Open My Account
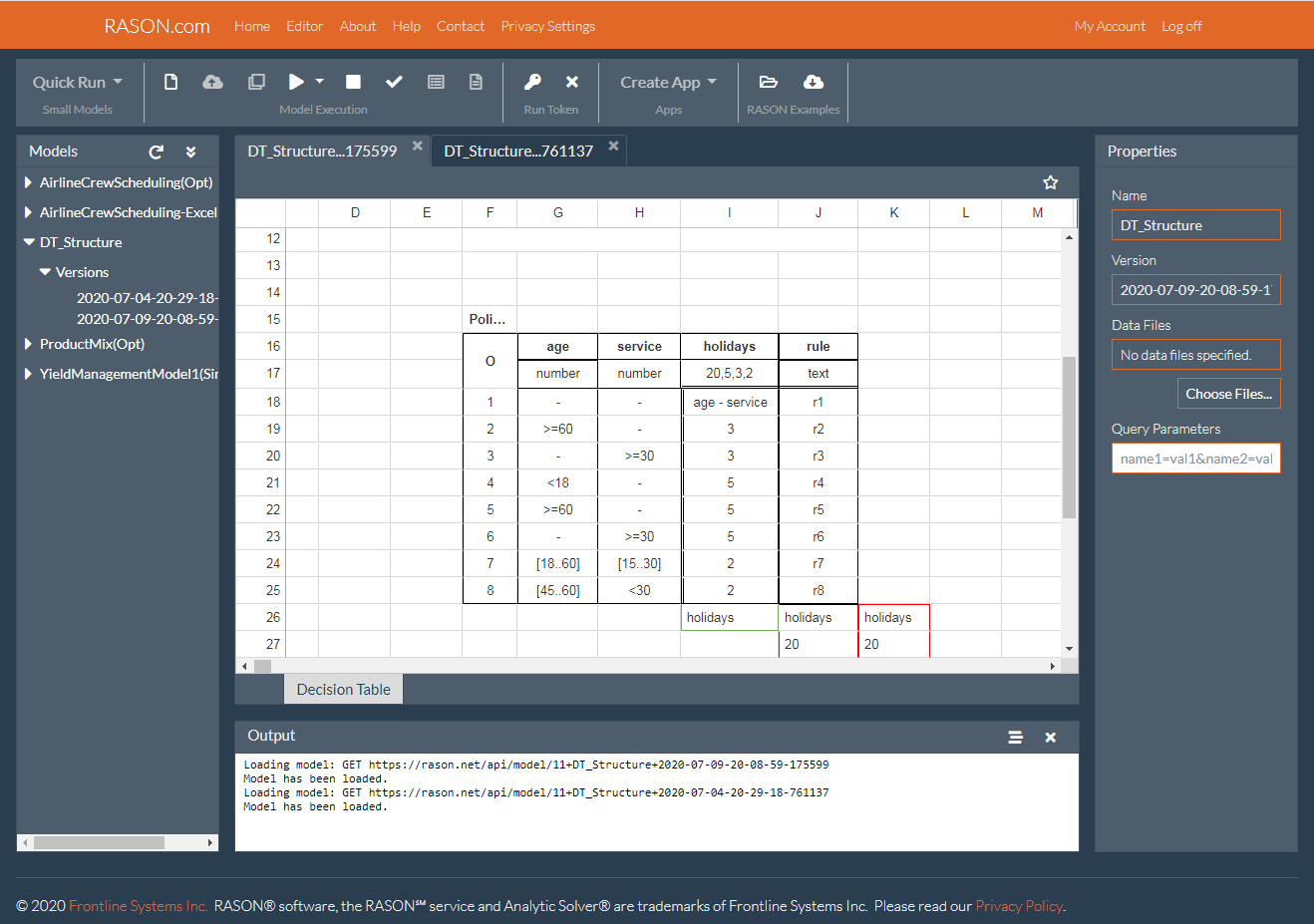This screenshot has width=1314, height=924. coord(1110,26)
